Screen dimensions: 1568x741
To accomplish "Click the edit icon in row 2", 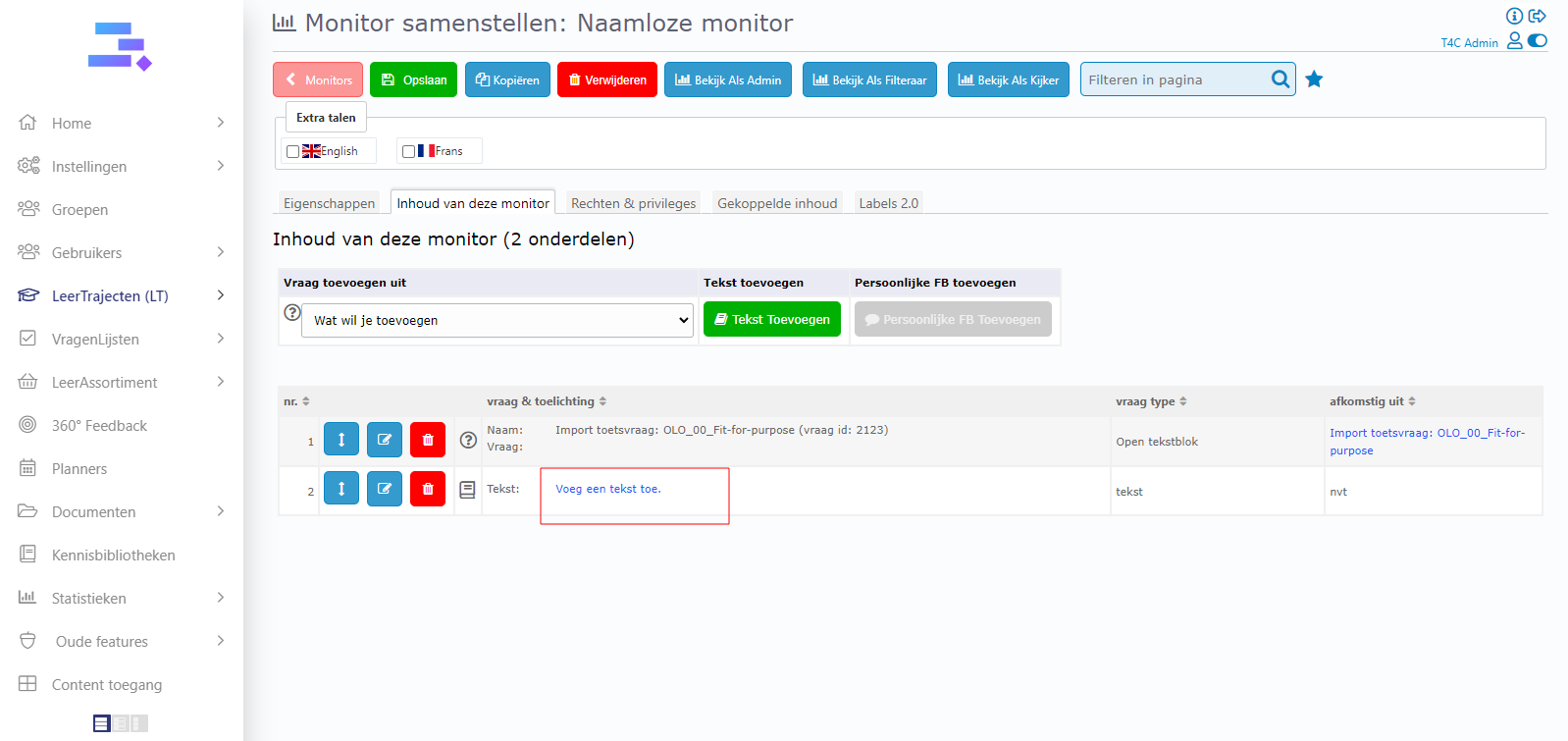I will coord(385,489).
